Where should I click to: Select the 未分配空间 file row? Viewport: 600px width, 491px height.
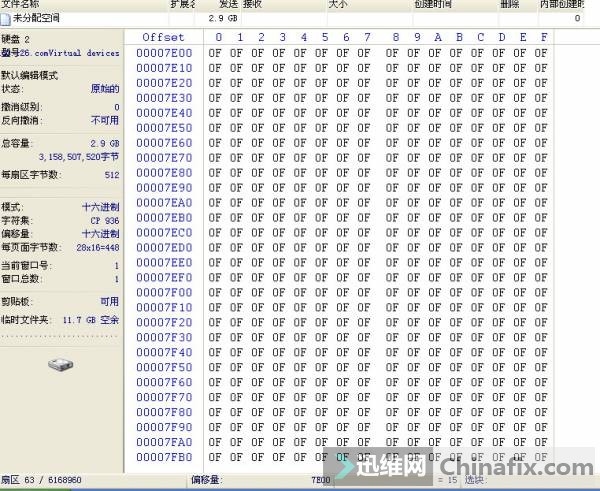pyautogui.click(x=292, y=18)
